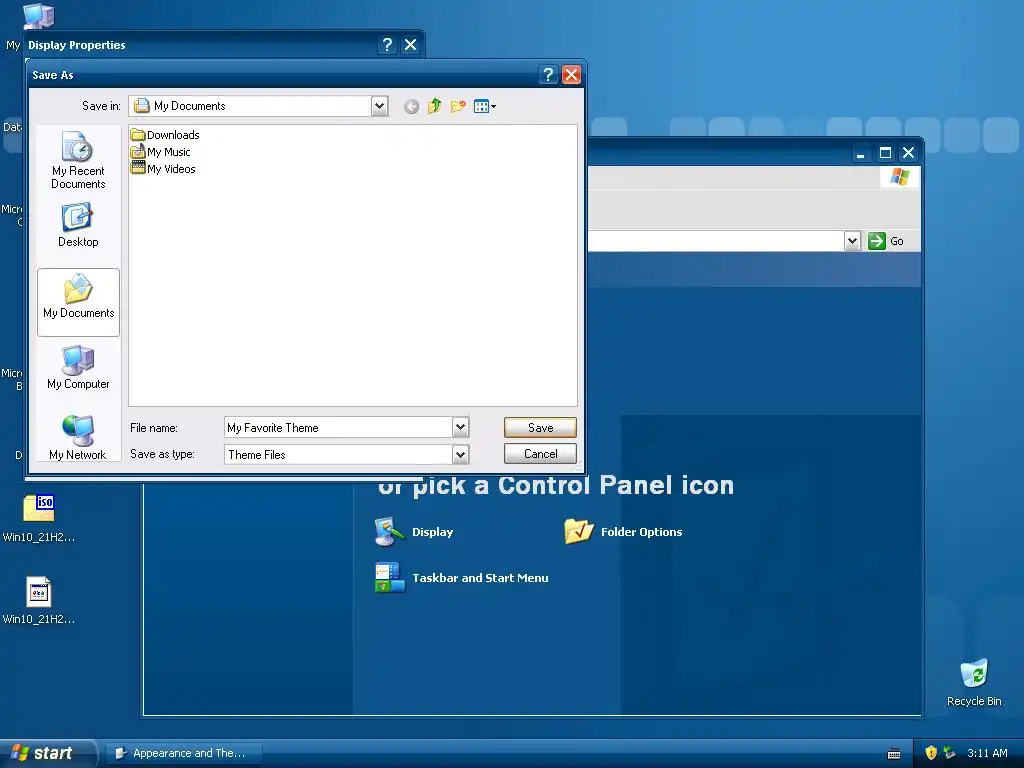Image resolution: width=1024 pixels, height=768 pixels.
Task: Open the Start menu
Action: tap(47, 753)
